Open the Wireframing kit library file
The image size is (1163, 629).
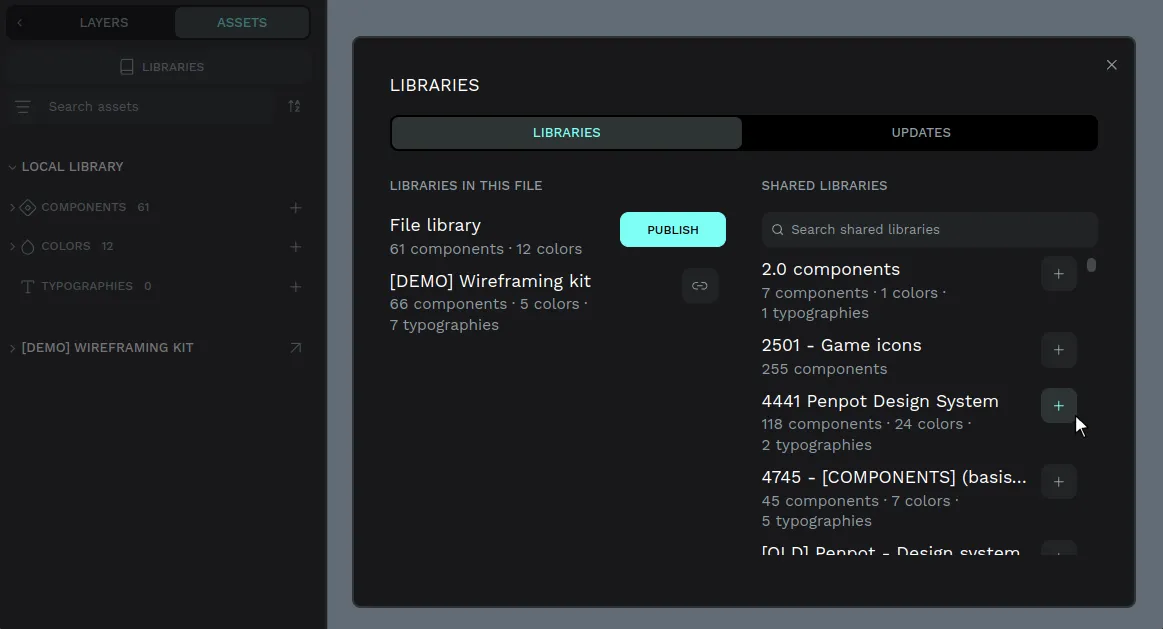click(x=295, y=348)
